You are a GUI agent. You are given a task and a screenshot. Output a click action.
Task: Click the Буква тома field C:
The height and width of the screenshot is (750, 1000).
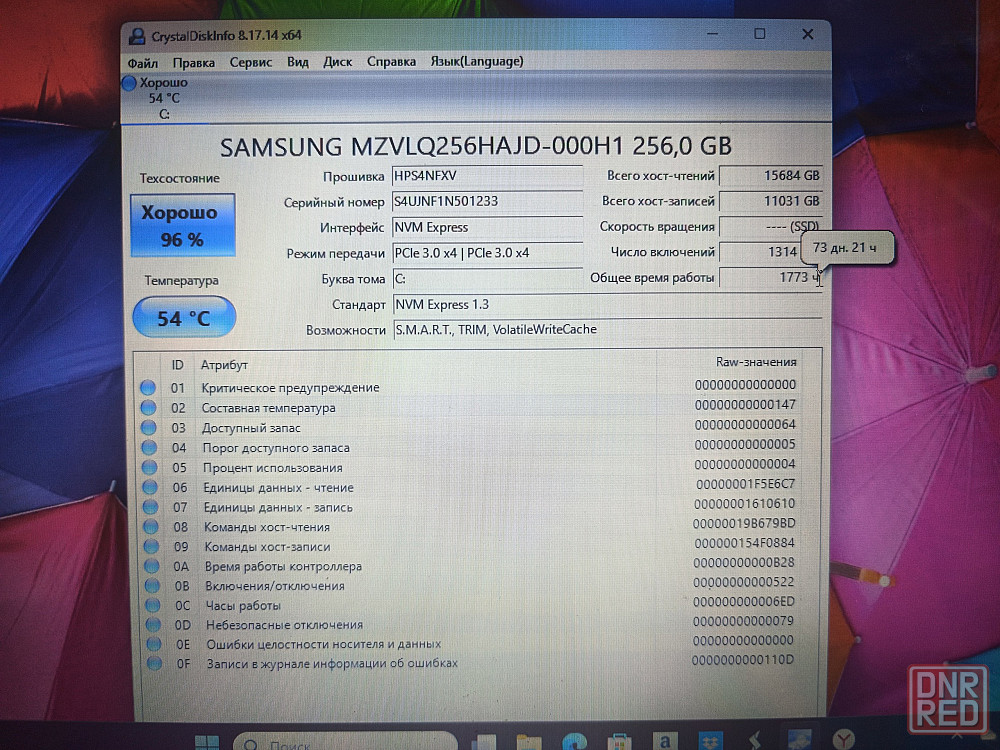(x=487, y=279)
